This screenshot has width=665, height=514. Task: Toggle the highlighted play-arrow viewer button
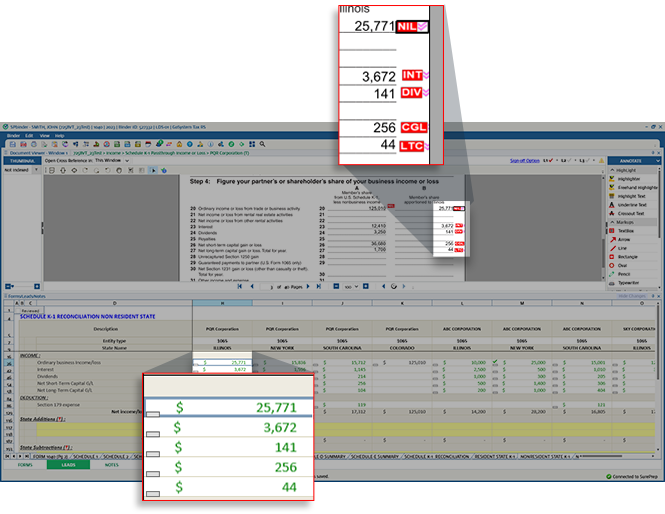click(x=153, y=170)
